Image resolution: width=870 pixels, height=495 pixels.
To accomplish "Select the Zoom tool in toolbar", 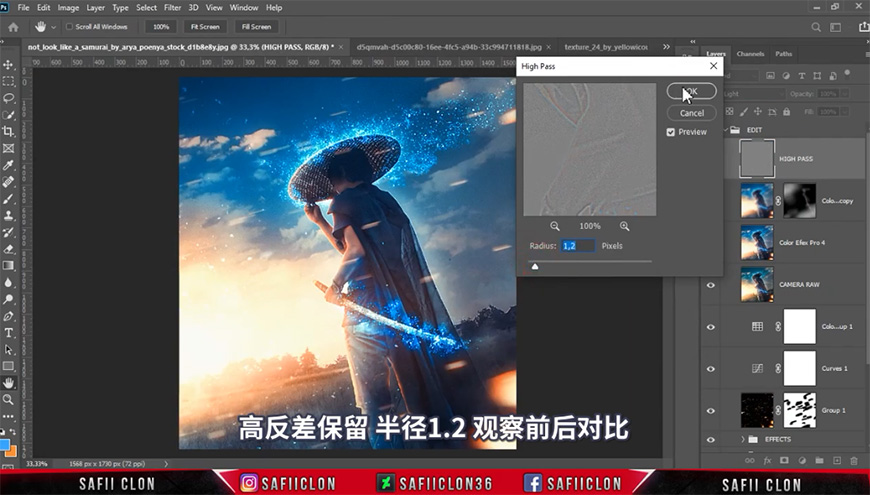I will (x=8, y=400).
